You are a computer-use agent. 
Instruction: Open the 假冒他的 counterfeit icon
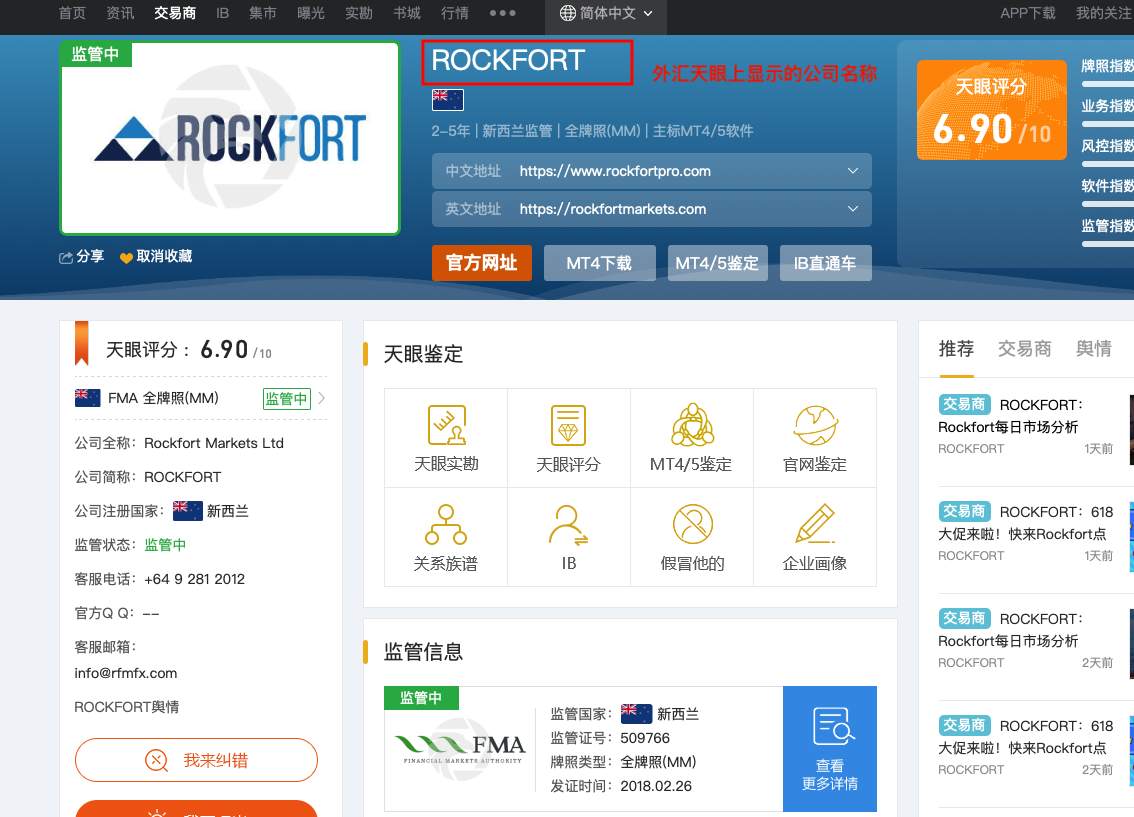click(692, 524)
